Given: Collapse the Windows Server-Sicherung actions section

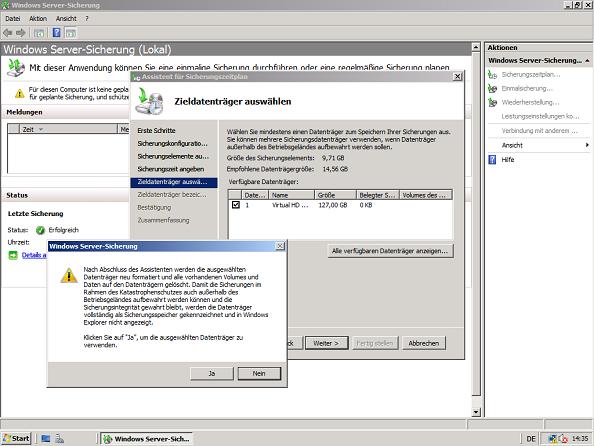Looking at the screenshot, I should 587,61.
